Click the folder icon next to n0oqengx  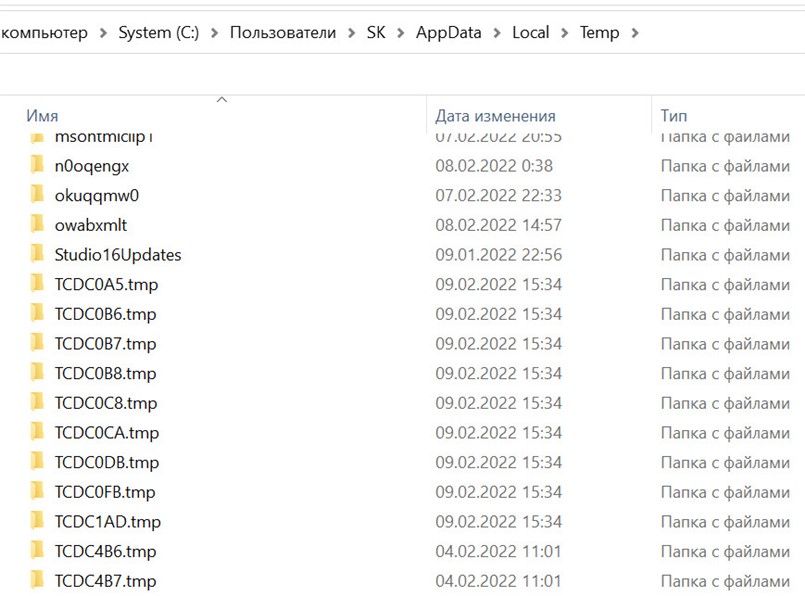coord(38,165)
